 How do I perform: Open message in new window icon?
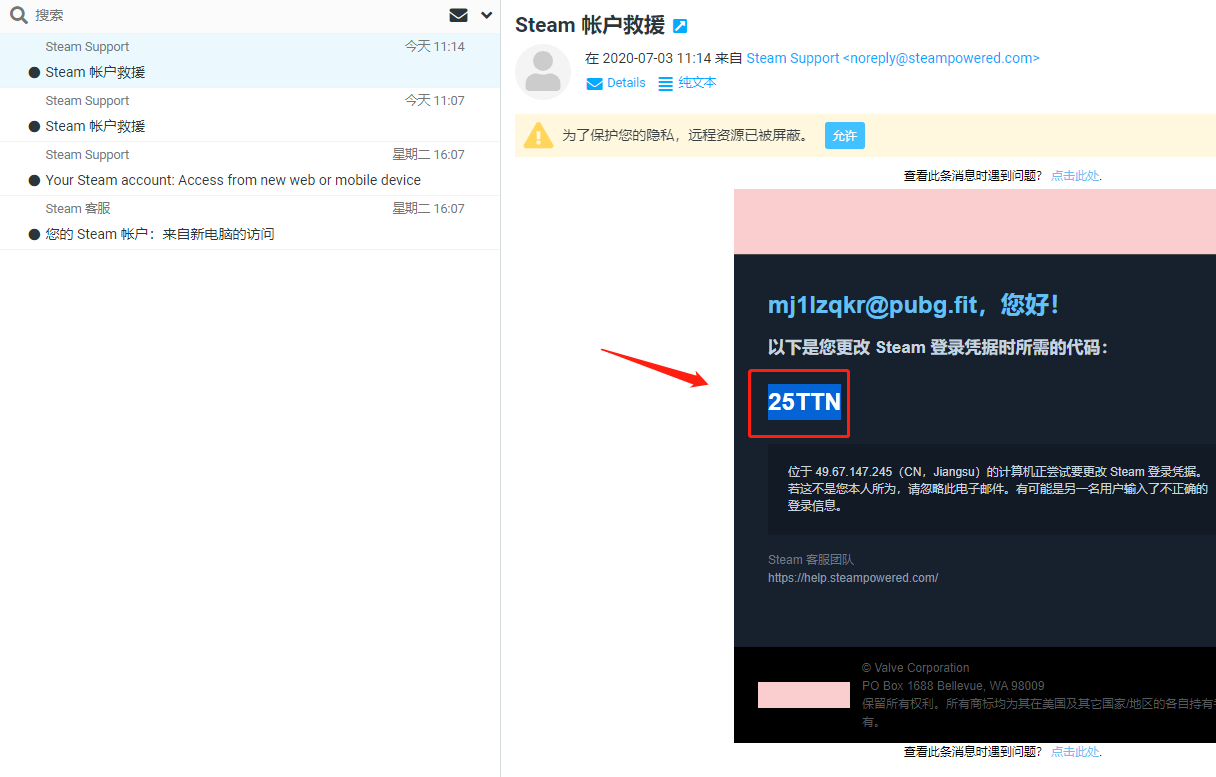pos(680,26)
